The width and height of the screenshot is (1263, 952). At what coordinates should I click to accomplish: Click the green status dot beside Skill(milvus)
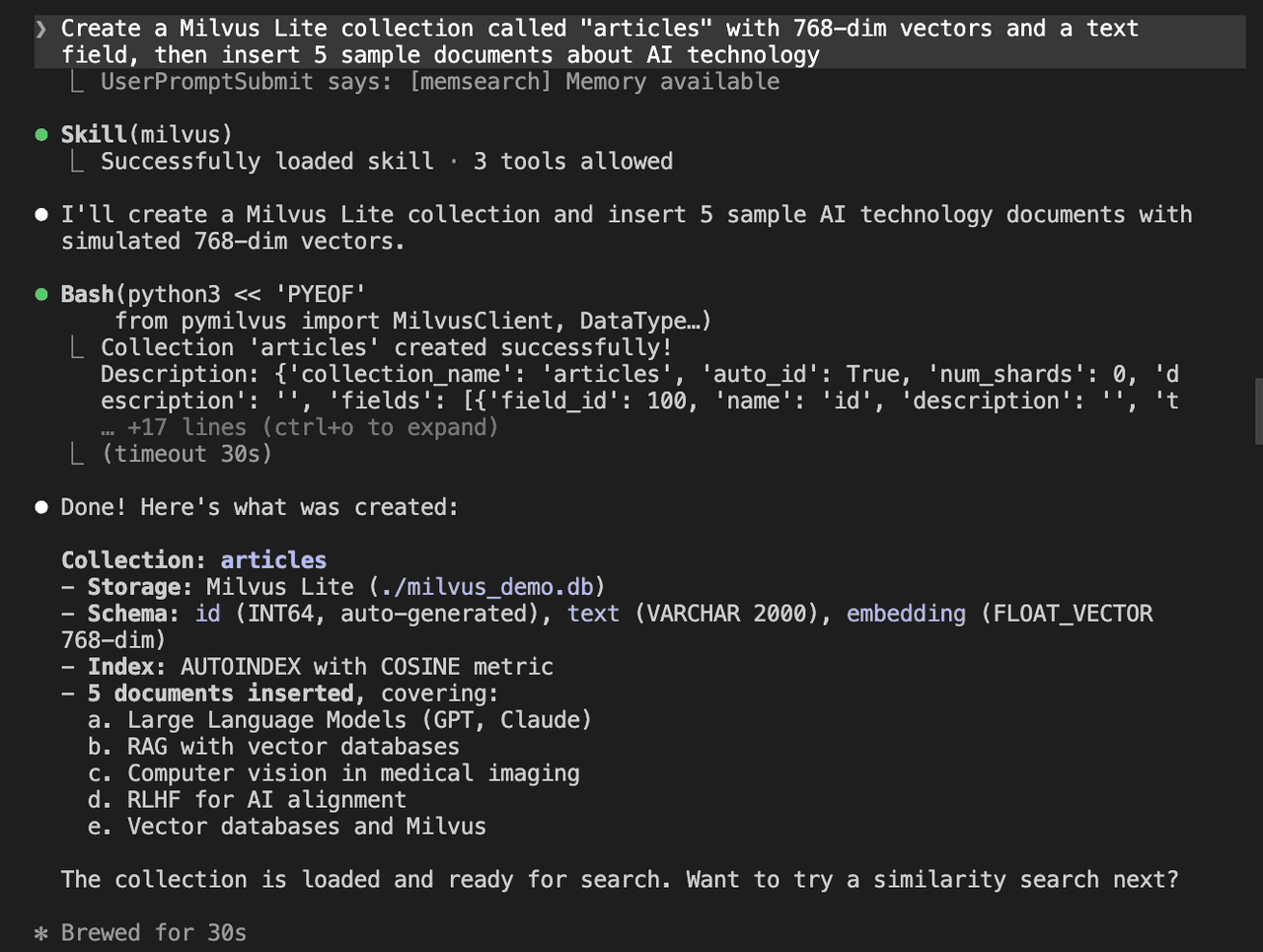pos(41,135)
